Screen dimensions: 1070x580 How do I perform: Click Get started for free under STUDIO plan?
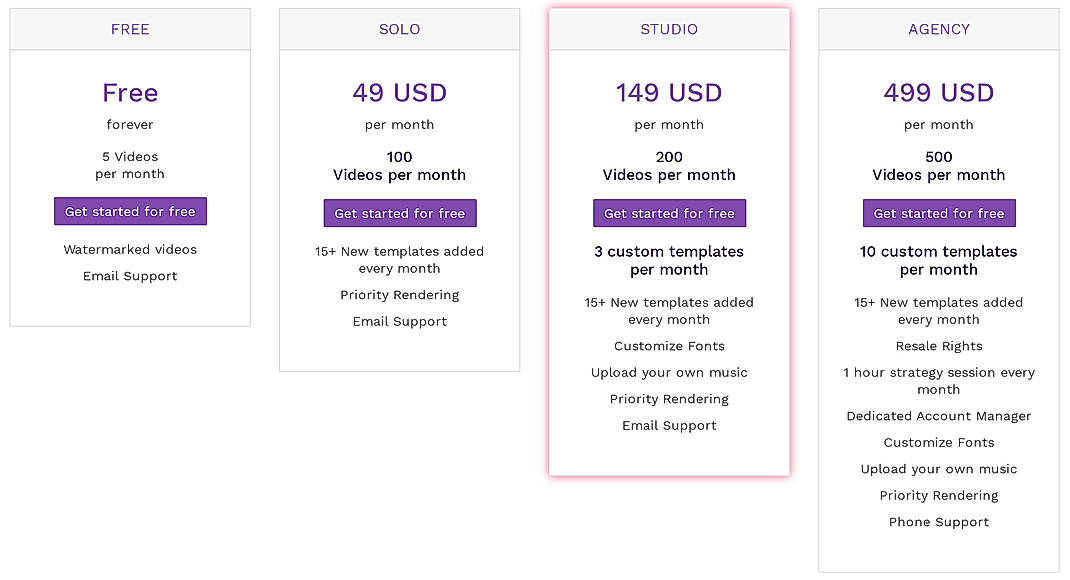(x=668, y=213)
